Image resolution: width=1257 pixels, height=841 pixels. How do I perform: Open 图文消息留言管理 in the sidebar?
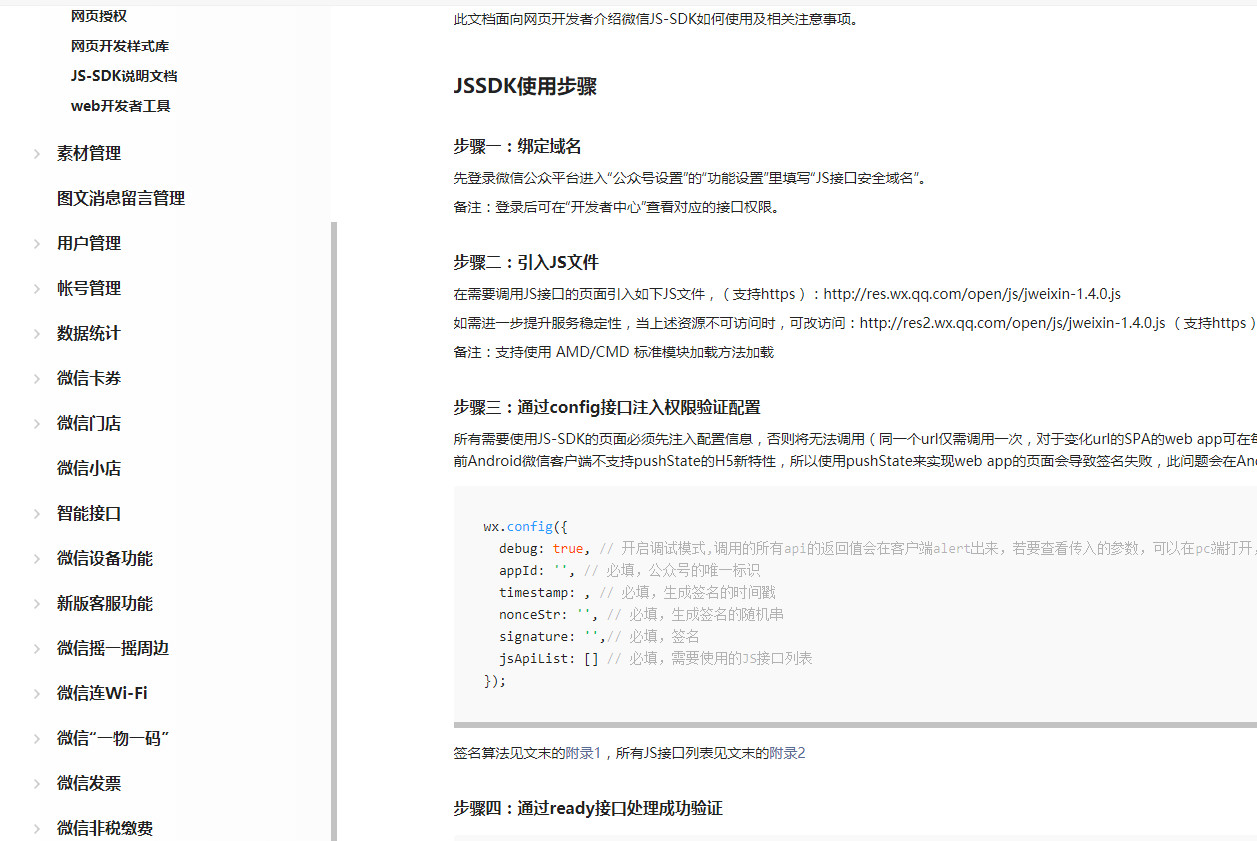(121, 198)
